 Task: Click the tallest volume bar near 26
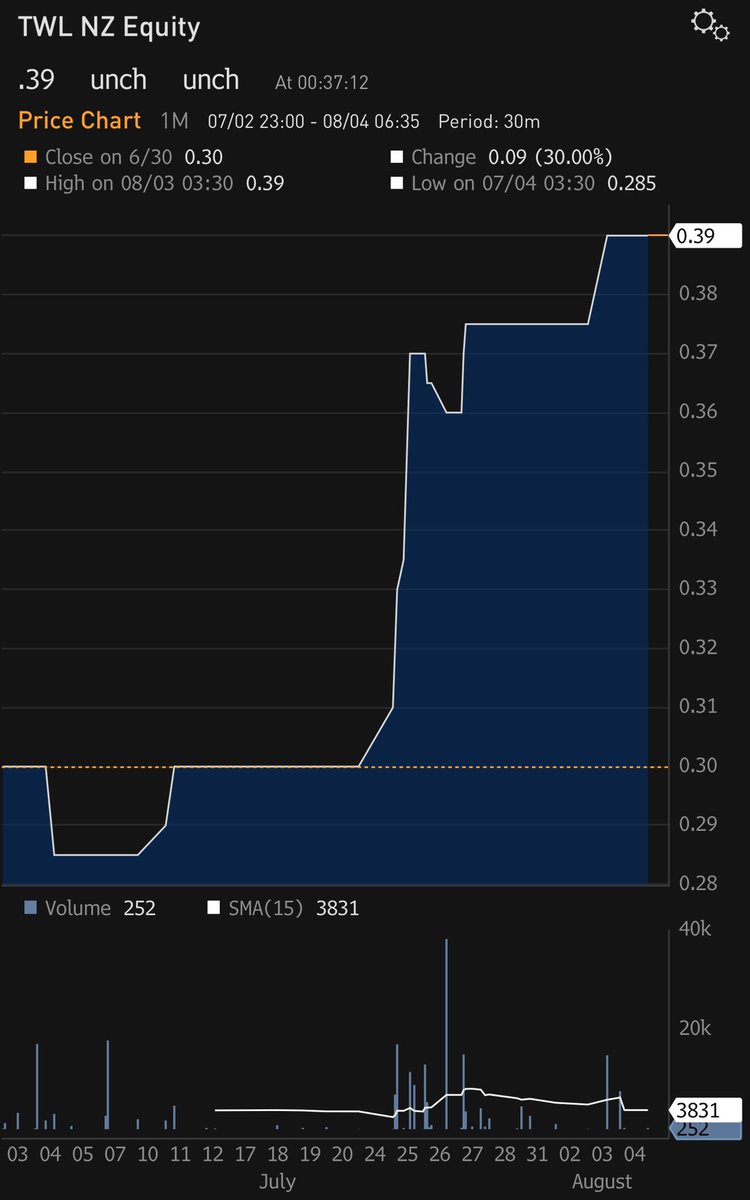click(x=446, y=1035)
